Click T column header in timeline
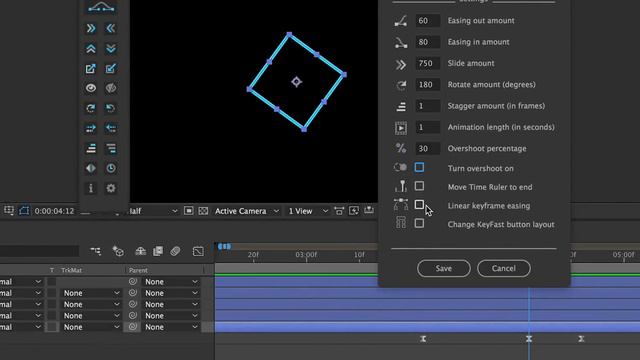This screenshot has width=640, height=360. (x=51, y=270)
